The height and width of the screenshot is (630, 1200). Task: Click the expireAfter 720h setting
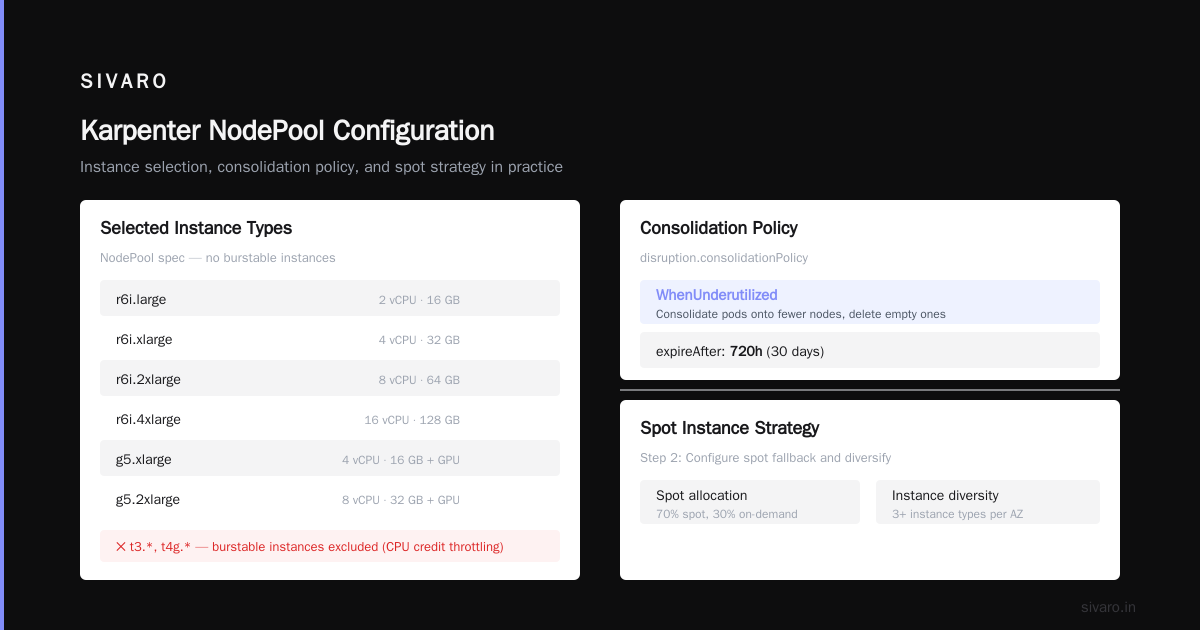click(870, 350)
